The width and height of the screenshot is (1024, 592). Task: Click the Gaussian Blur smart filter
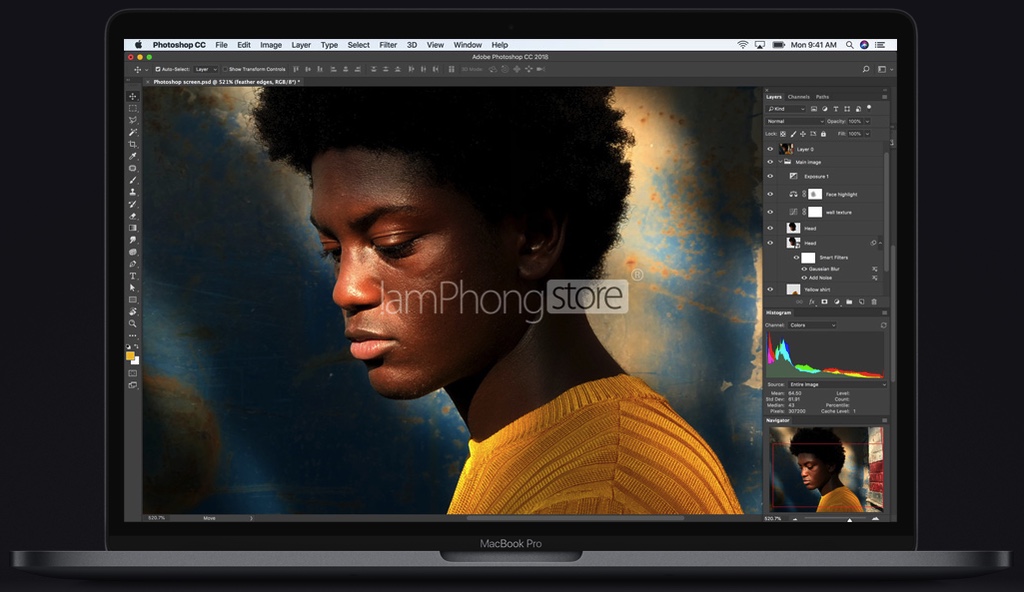pyautogui.click(x=824, y=269)
